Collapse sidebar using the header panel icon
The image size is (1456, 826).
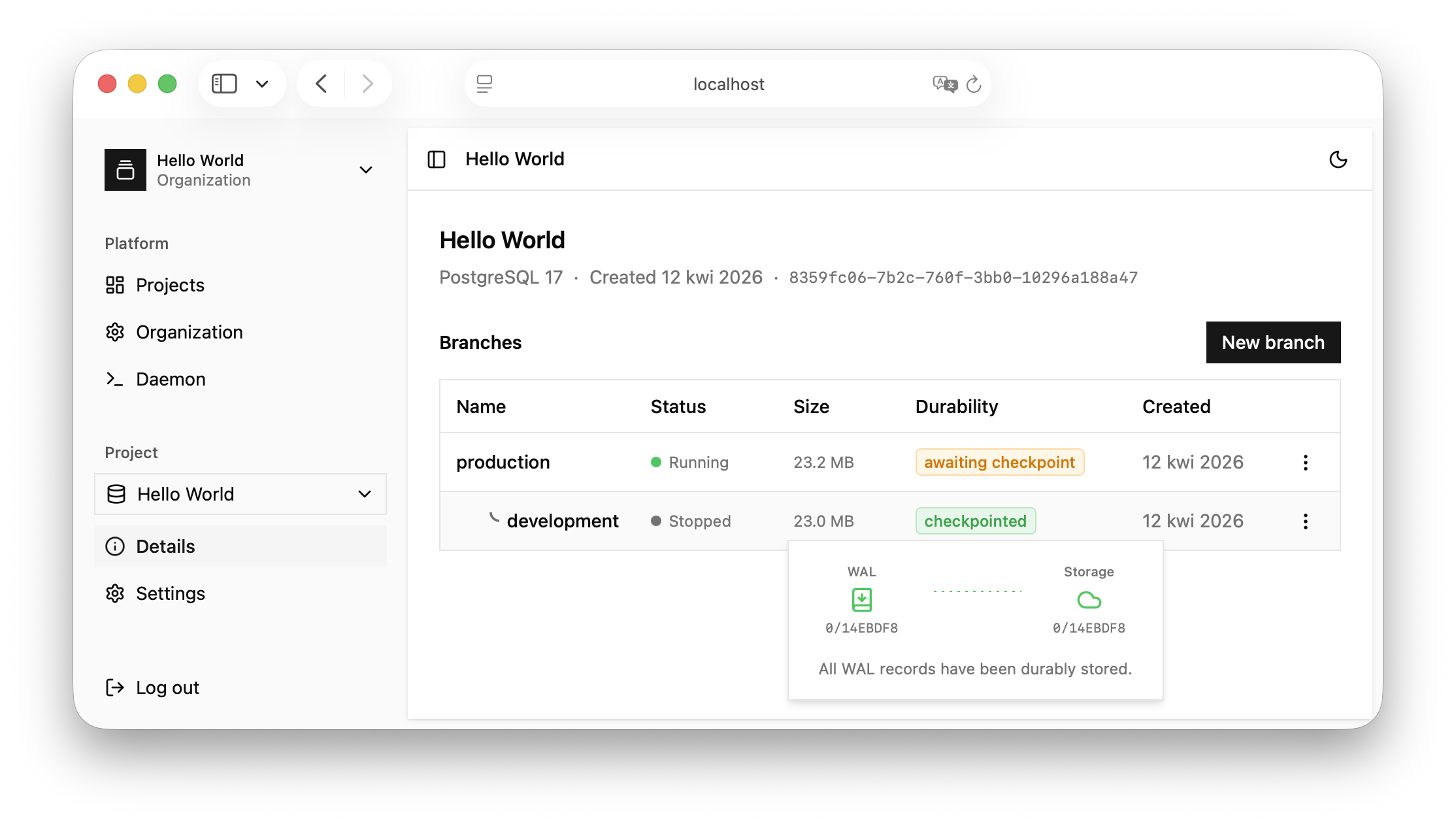coord(437,159)
